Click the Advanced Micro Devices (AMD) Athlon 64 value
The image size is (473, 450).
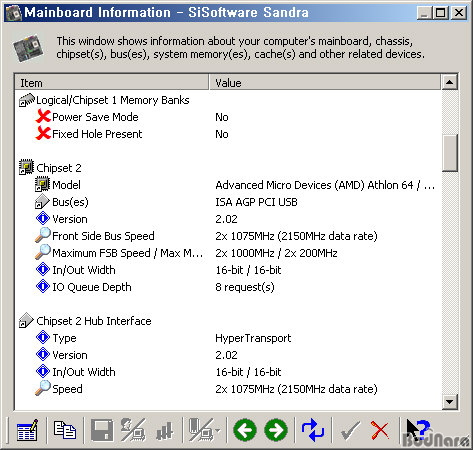click(x=325, y=185)
